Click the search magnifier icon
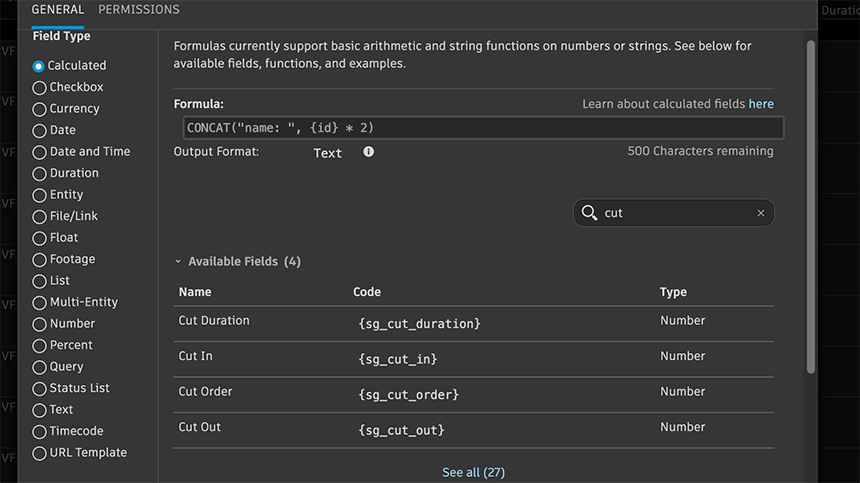Viewport: 860px width, 483px height. coord(589,213)
